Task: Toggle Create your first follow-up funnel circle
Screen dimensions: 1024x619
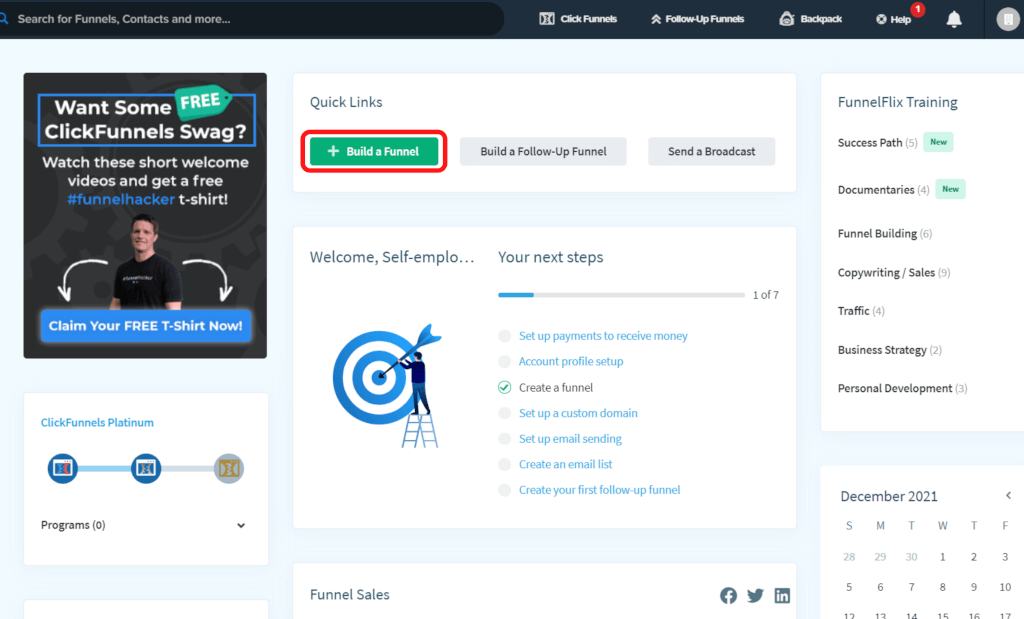Action: click(x=504, y=490)
